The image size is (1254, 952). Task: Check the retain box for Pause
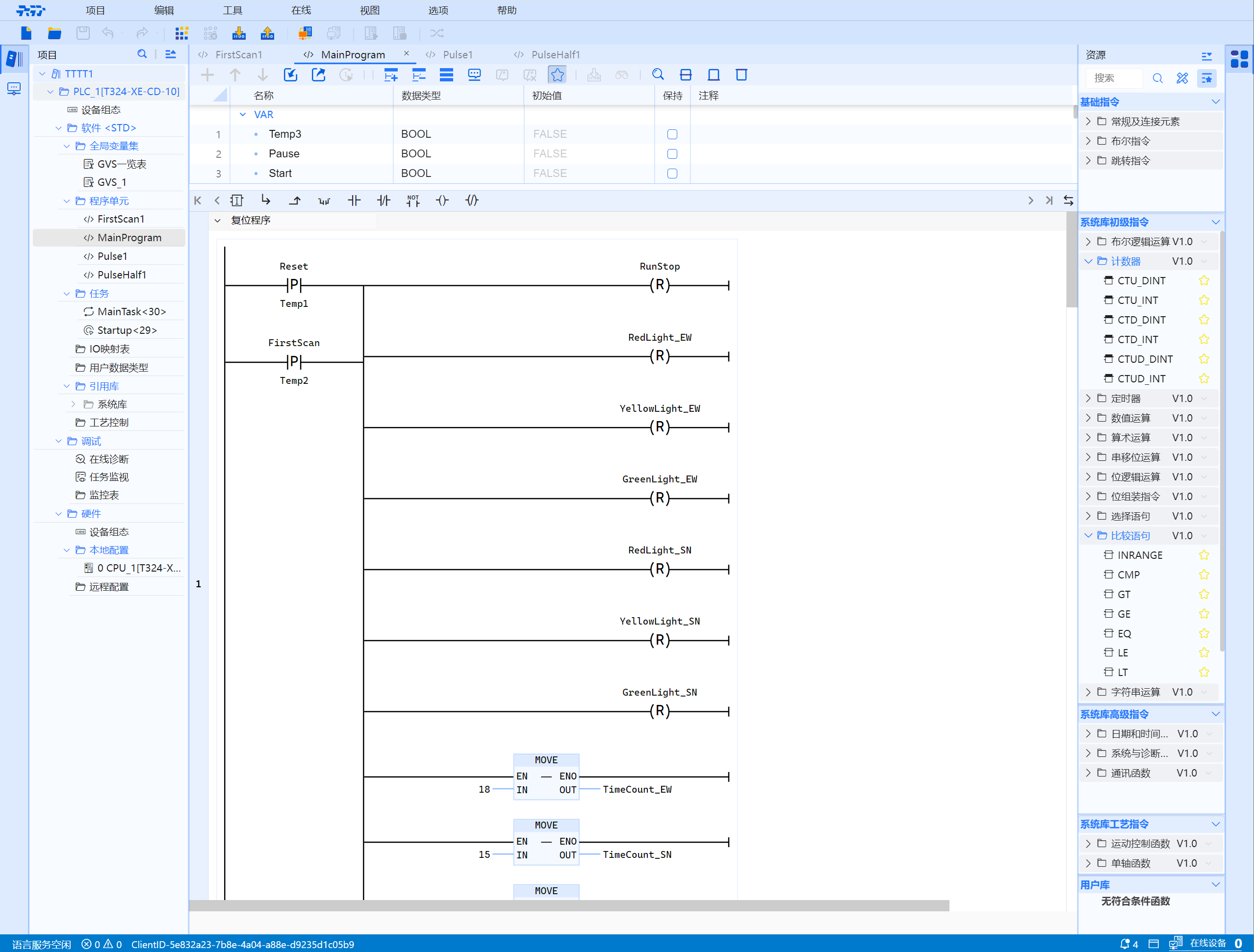click(672, 154)
